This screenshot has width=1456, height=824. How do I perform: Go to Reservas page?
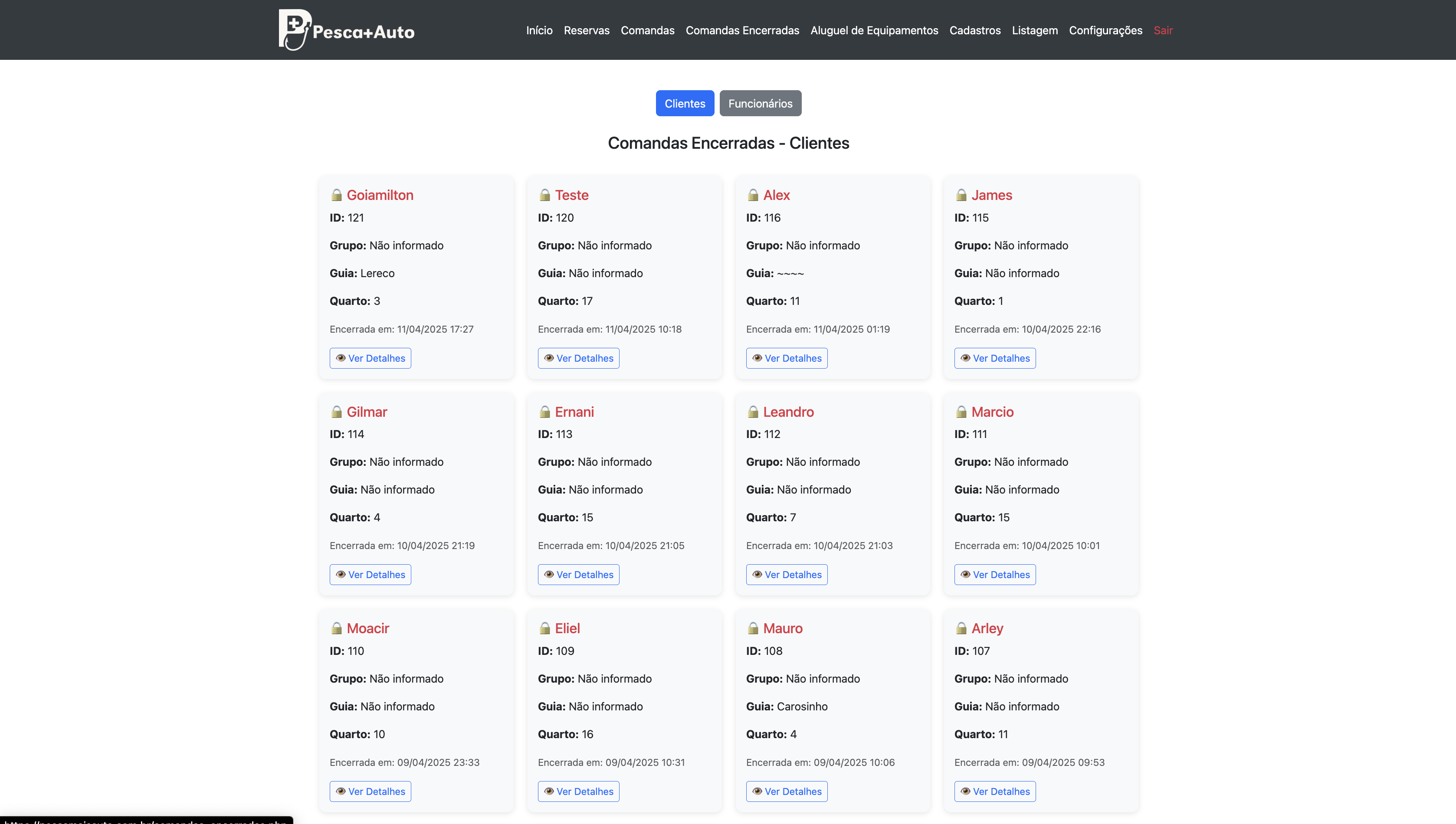[x=587, y=30]
